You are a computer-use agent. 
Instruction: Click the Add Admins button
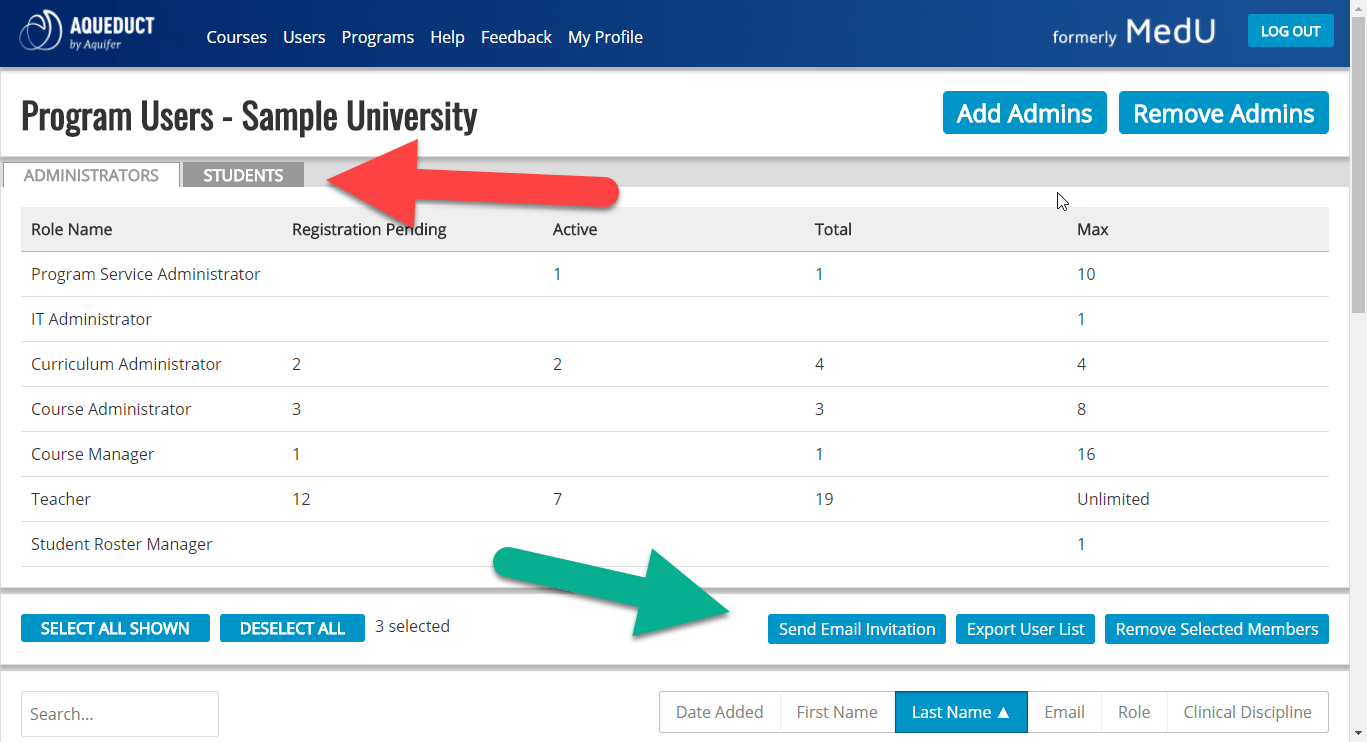(1024, 113)
